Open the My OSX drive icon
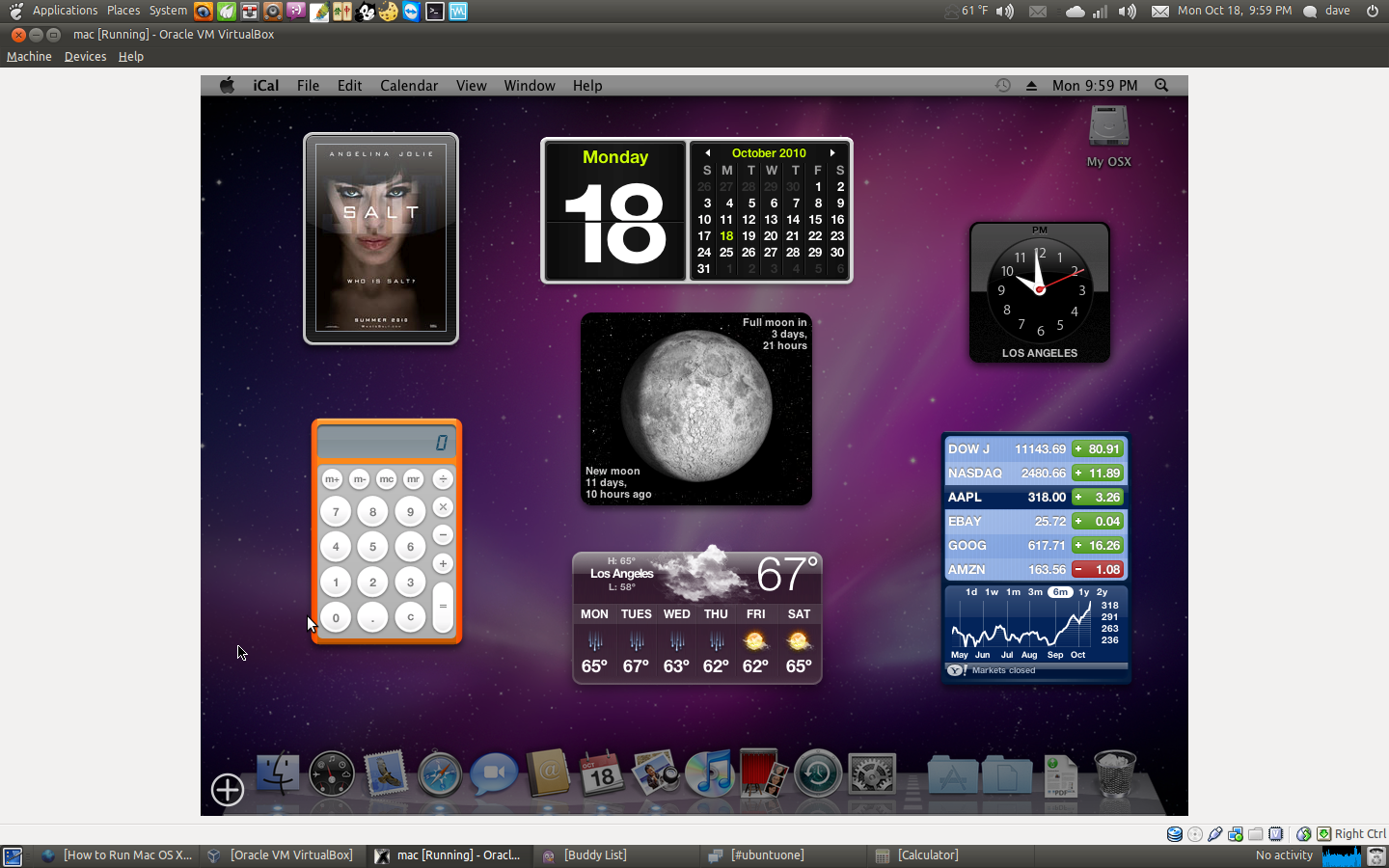 pyautogui.click(x=1109, y=136)
